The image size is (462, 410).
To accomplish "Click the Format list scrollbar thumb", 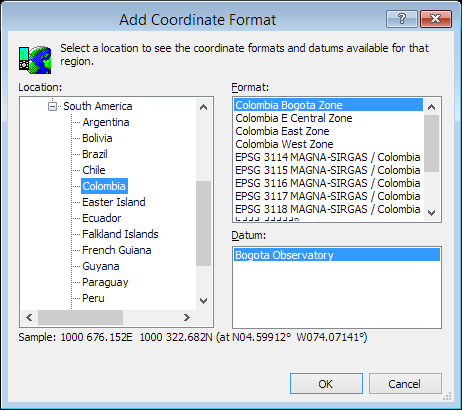I will [431, 143].
